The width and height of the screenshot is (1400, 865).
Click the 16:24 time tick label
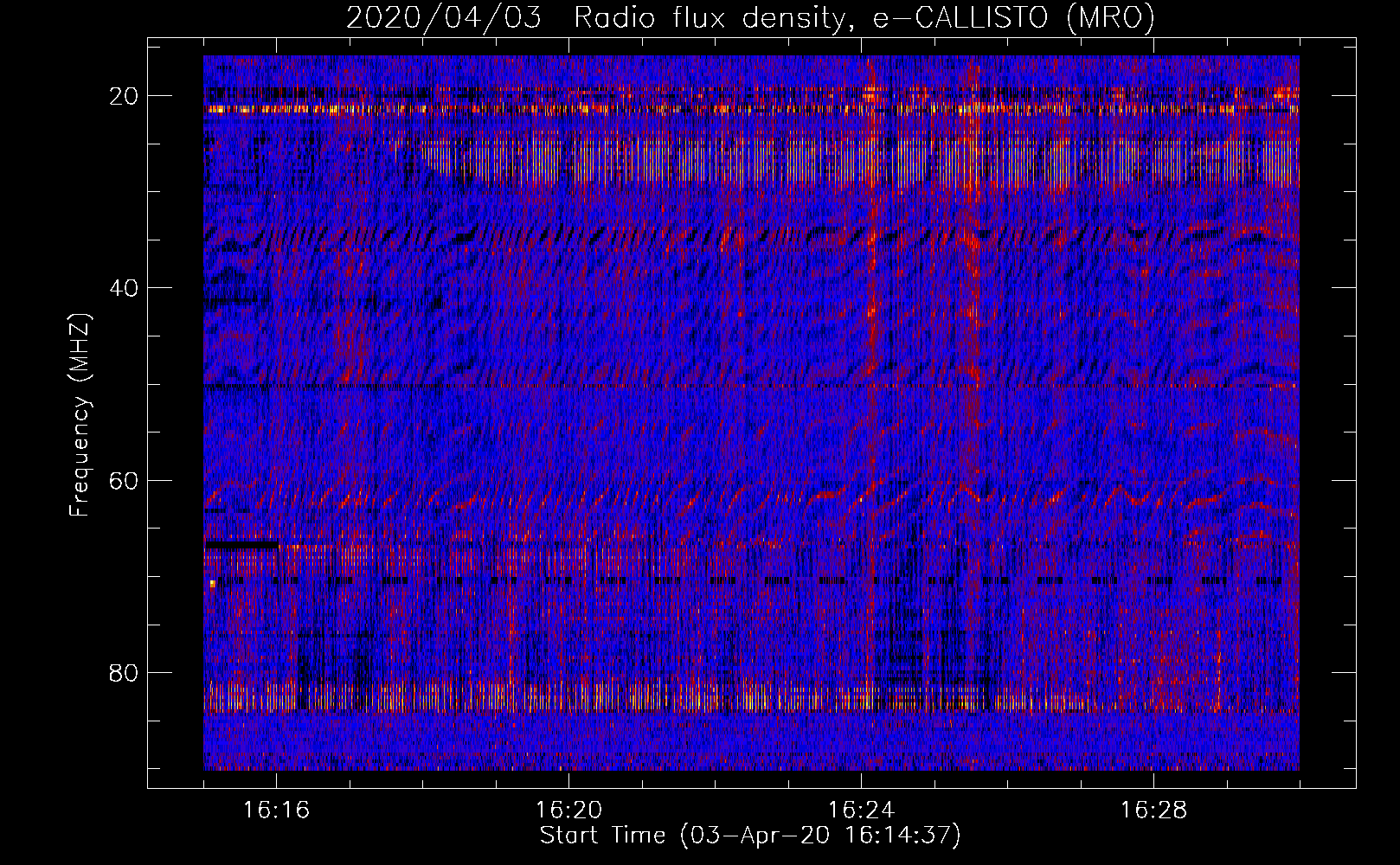(x=861, y=810)
